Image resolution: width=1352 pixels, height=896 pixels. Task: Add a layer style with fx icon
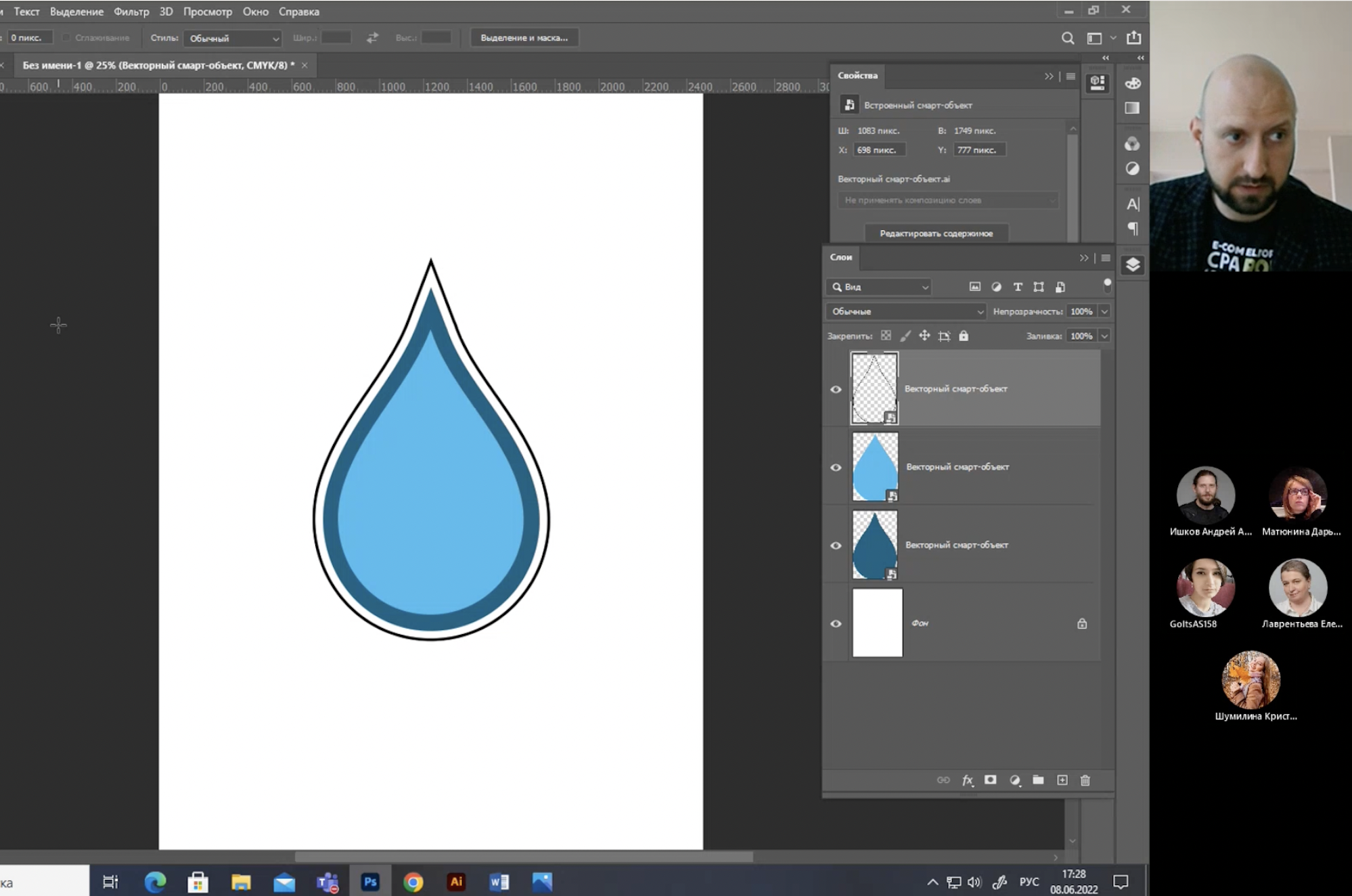click(967, 780)
